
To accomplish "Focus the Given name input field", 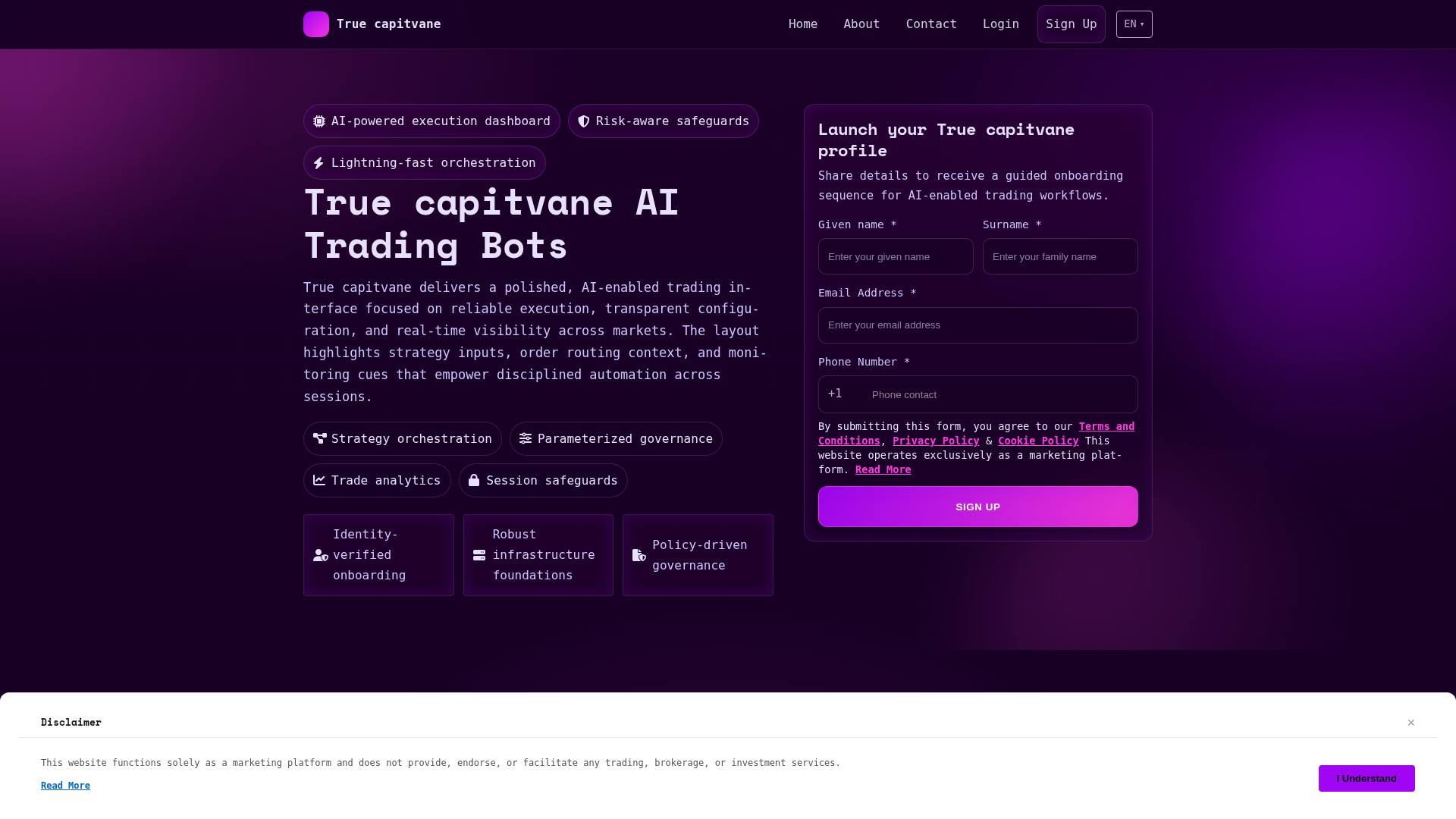I will pos(896,256).
